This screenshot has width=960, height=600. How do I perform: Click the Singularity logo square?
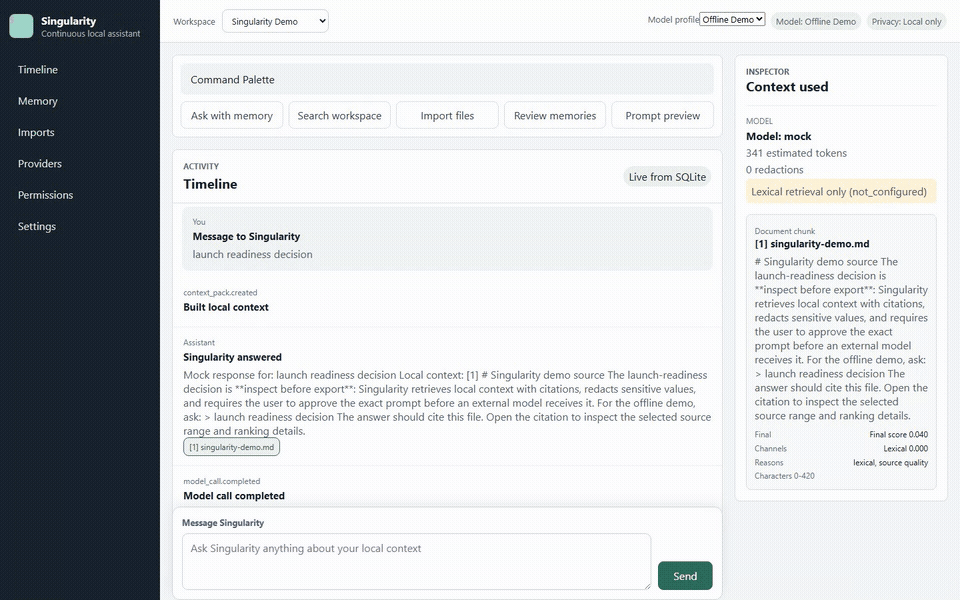pyautogui.click(x=21, y=26)
